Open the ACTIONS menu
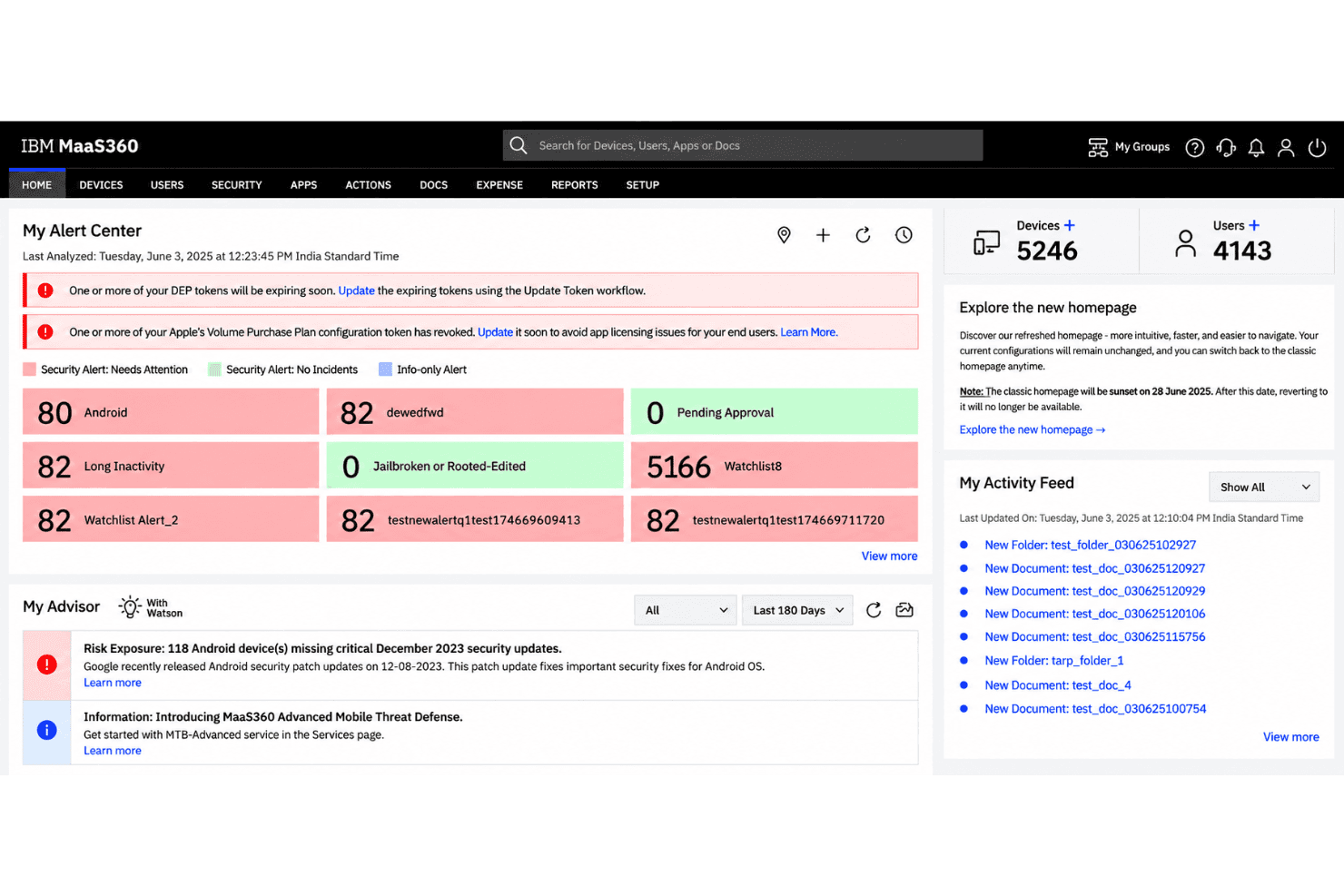This screenshot has height=896, width=1344. click(x=368, y=185)
